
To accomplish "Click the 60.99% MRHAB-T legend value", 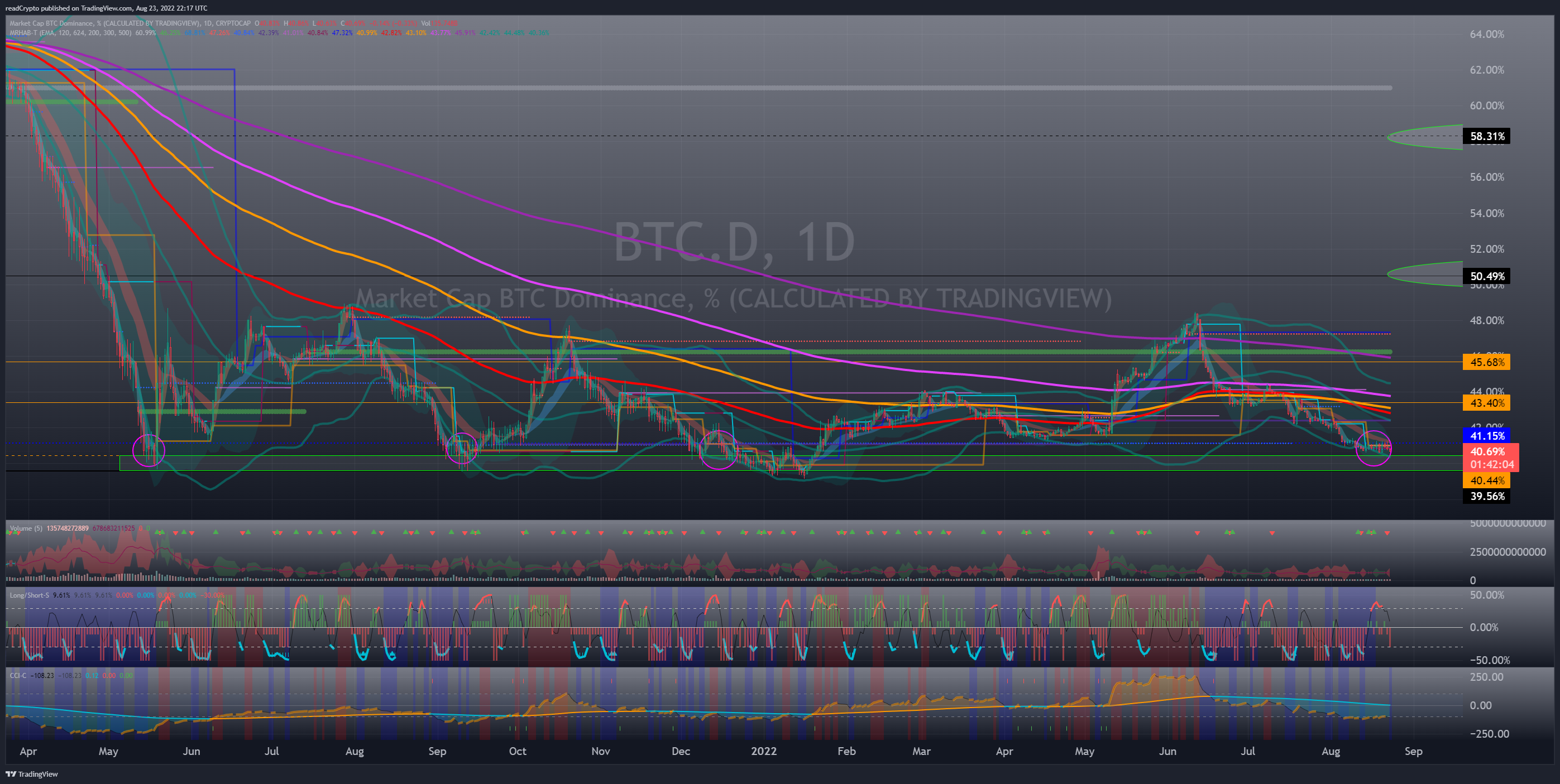I will [x=145, y=33].
